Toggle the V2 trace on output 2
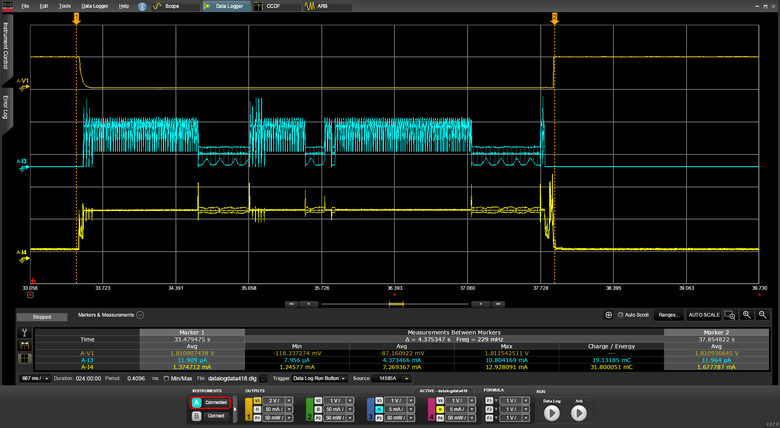Viewport: 780px width, 428px height. pos(318,401)
